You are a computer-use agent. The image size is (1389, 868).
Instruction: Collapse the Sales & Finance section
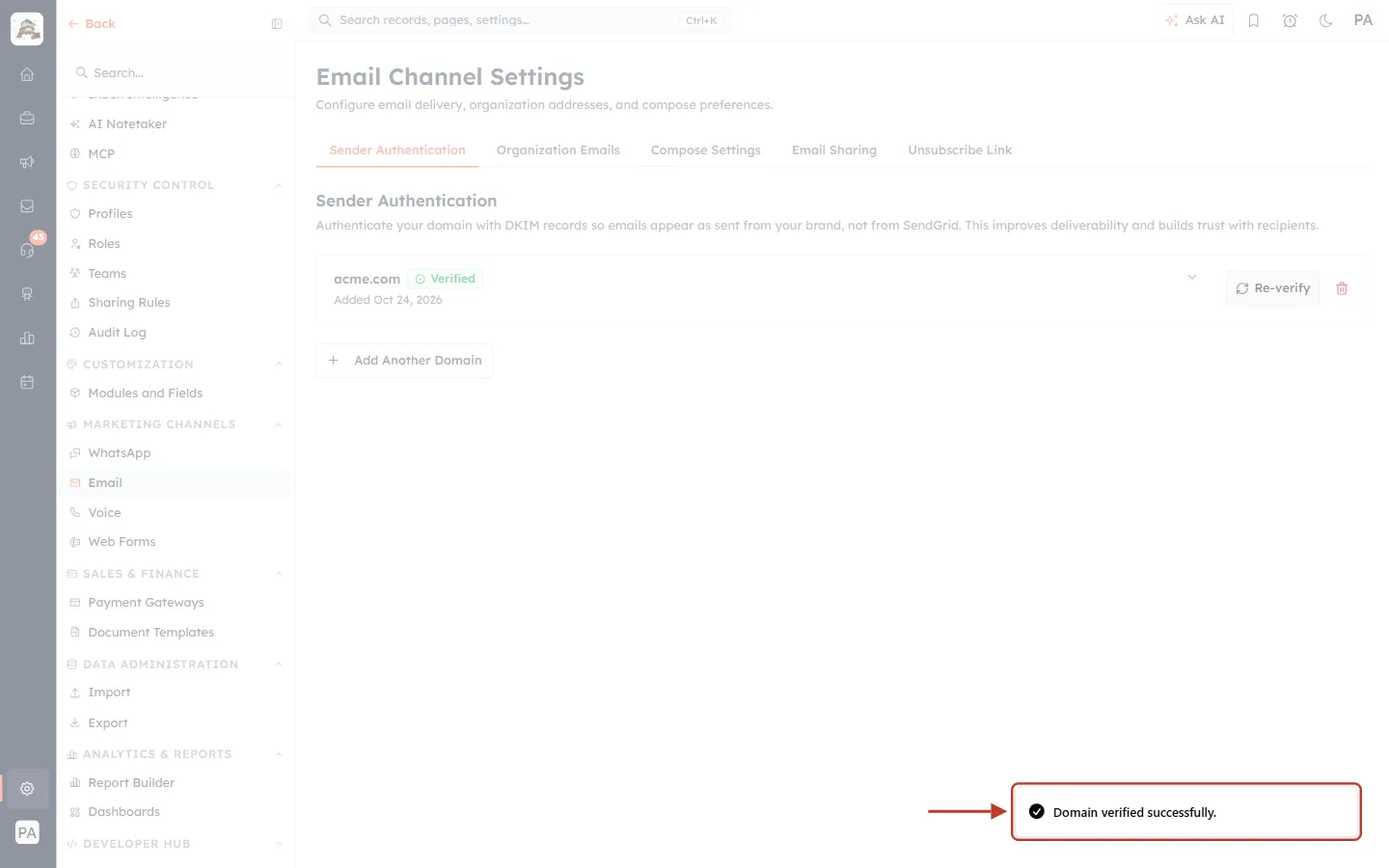pyautogui.click(x=279, y=574)
